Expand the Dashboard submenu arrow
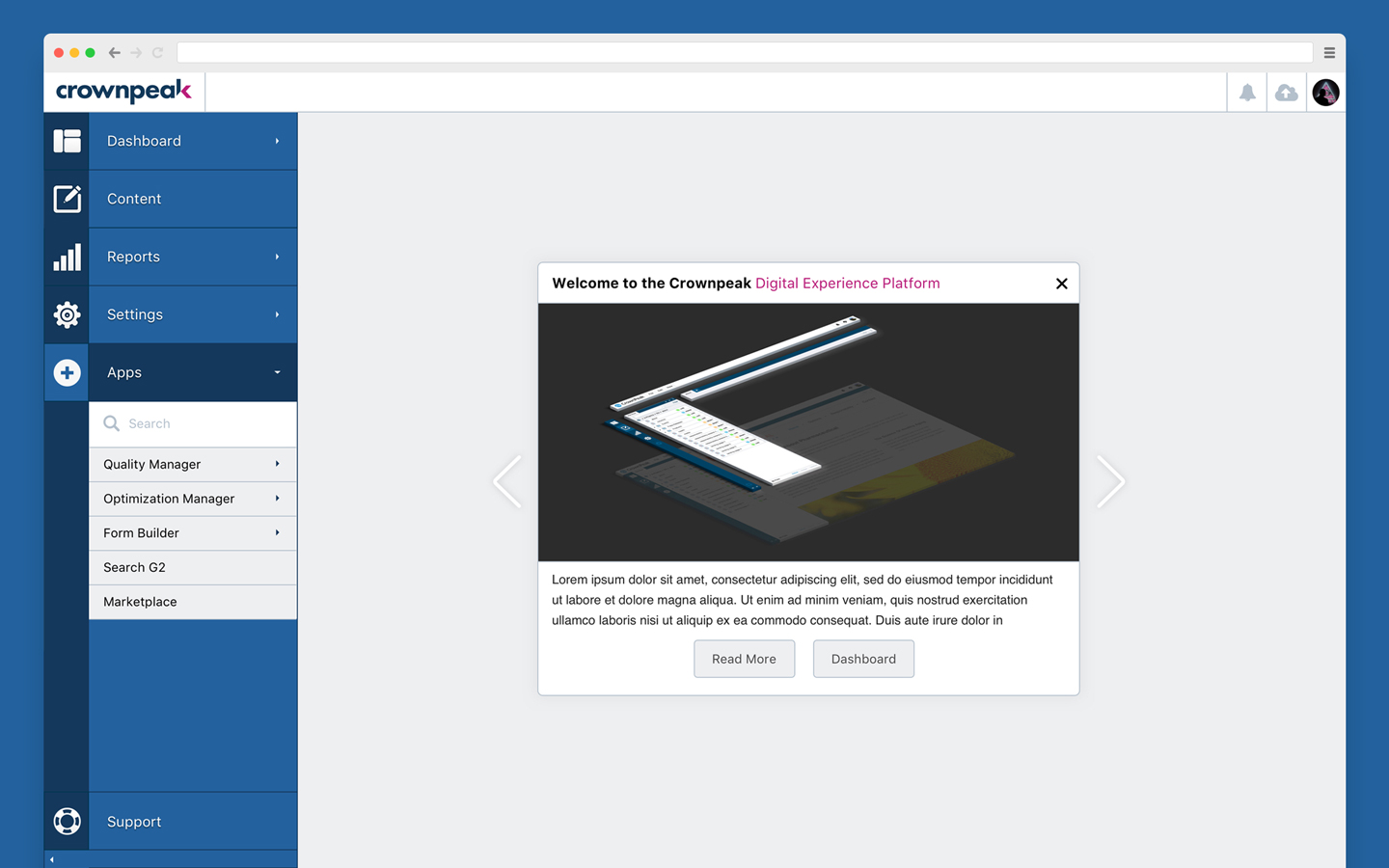 pyautogui.click(x=277, y=141)
